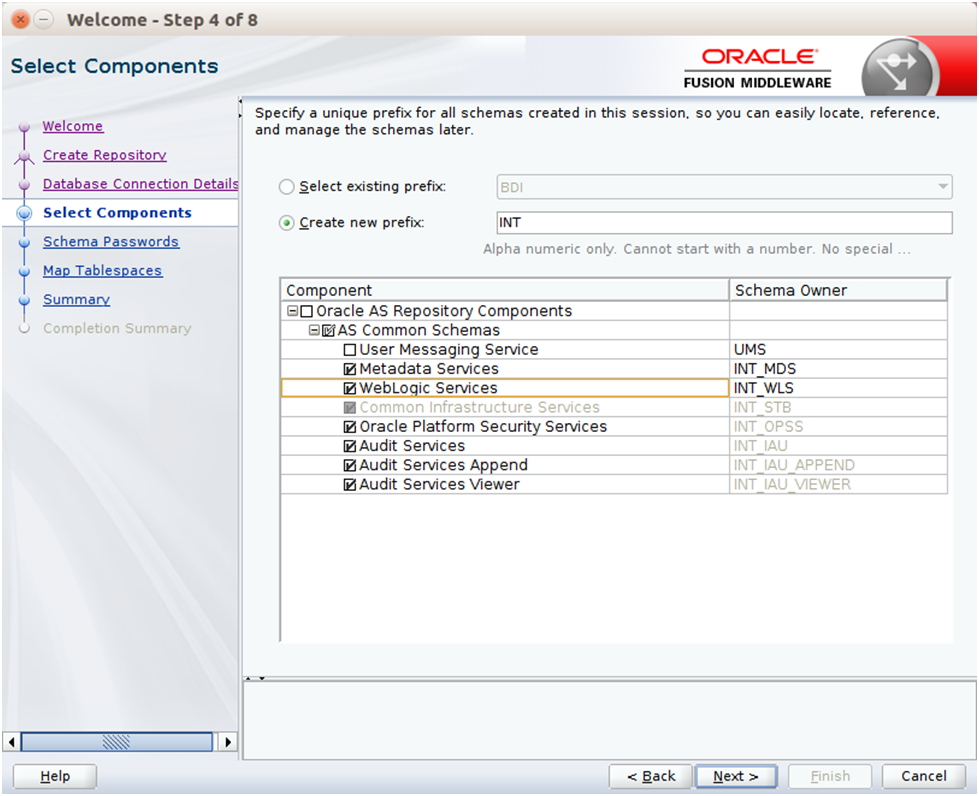The height and width of the screenshot is (796, 979).
Task: Click the Cancel button
Action: (x=923, y=777)
